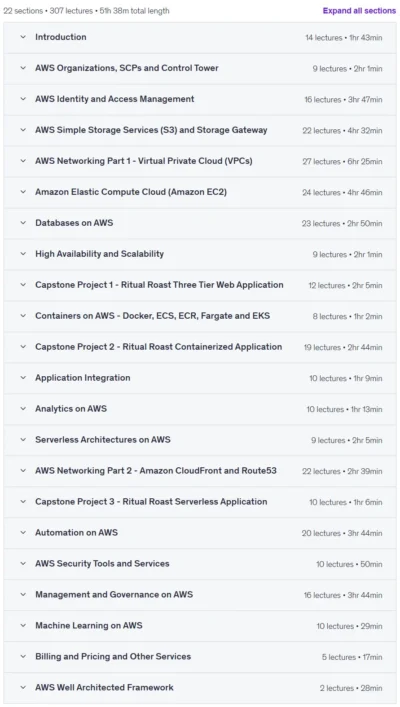Click the Expand all sections link
This screenshot has width=400, height=707.
click(359, 11)
